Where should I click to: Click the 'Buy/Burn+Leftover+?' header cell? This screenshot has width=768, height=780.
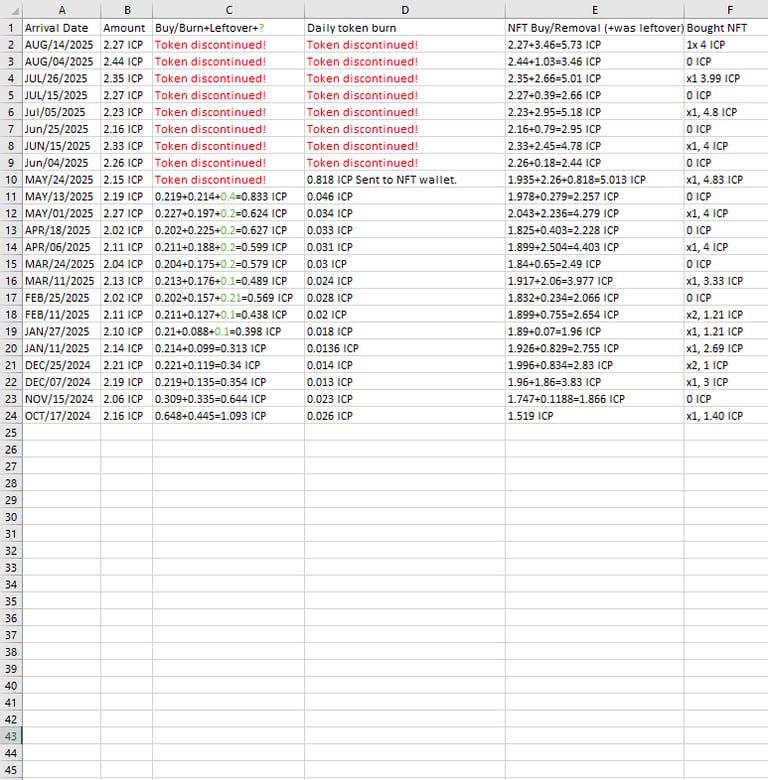(x=229, y=28)
